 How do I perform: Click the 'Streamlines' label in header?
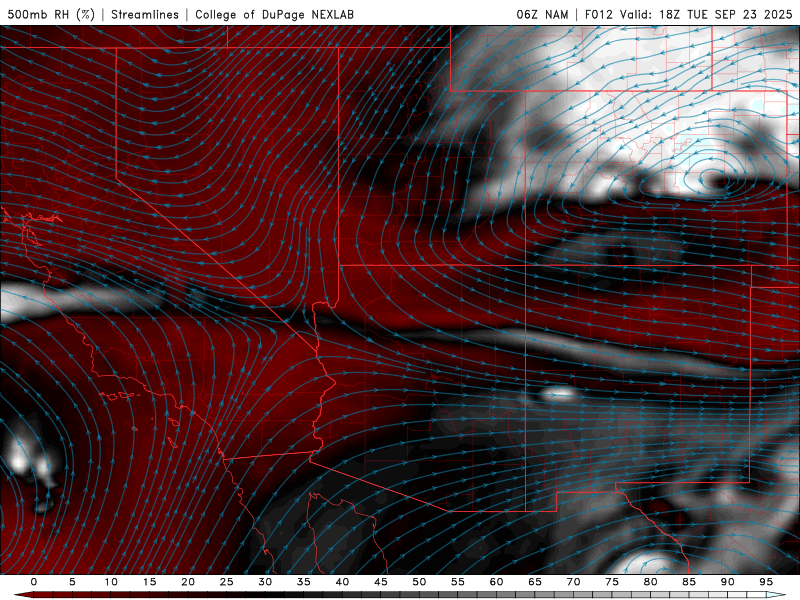coord(145,14)
